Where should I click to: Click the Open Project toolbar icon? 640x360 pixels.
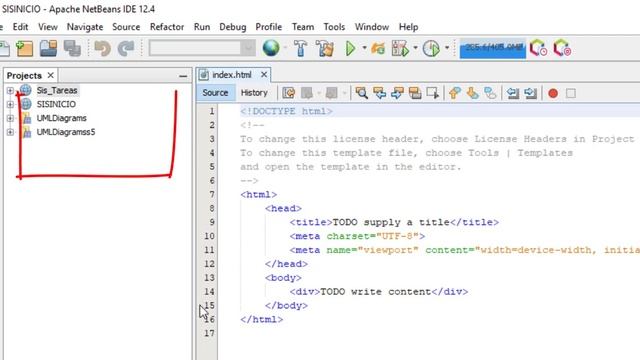(x=48, y=49)
